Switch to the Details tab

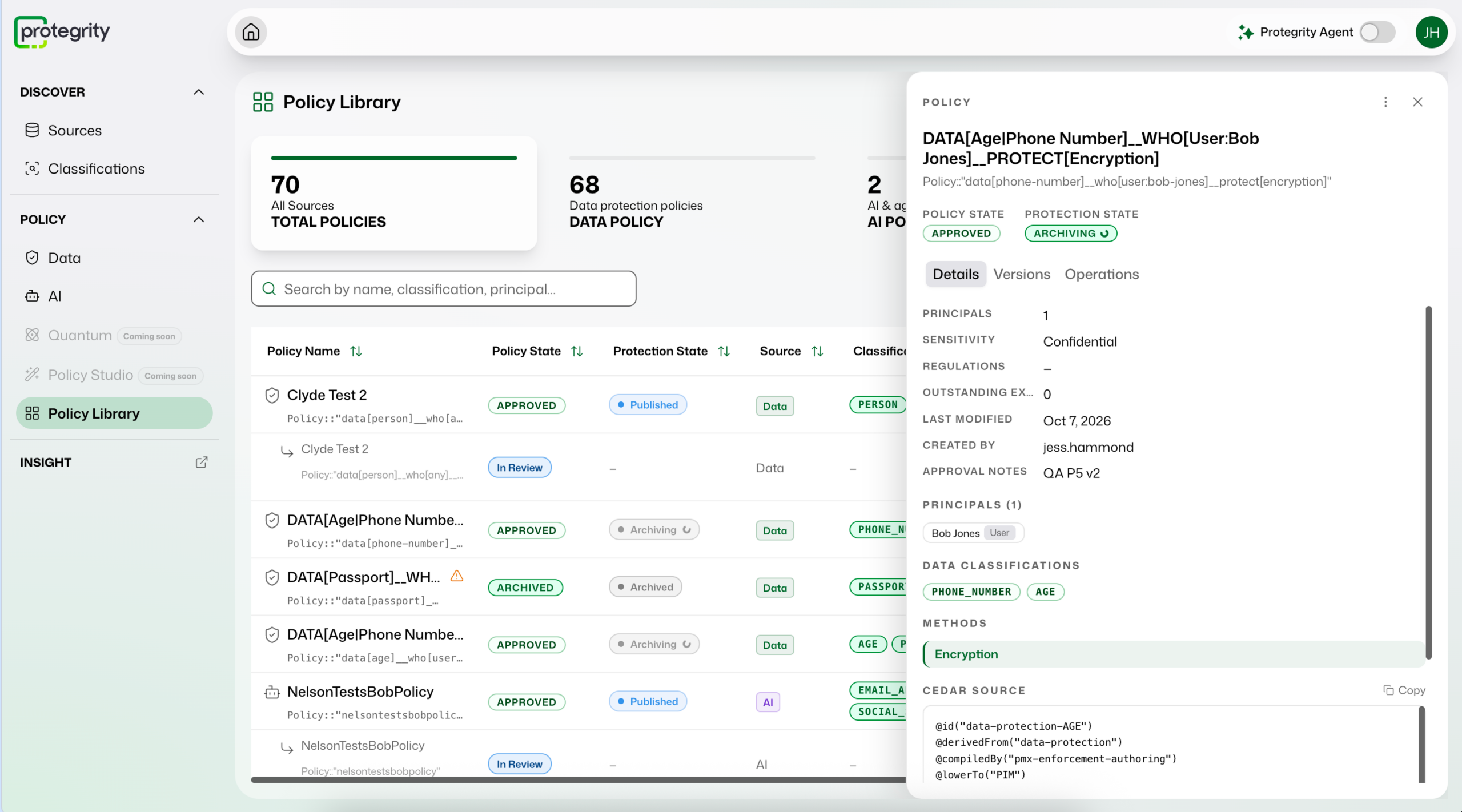point(955,274)
